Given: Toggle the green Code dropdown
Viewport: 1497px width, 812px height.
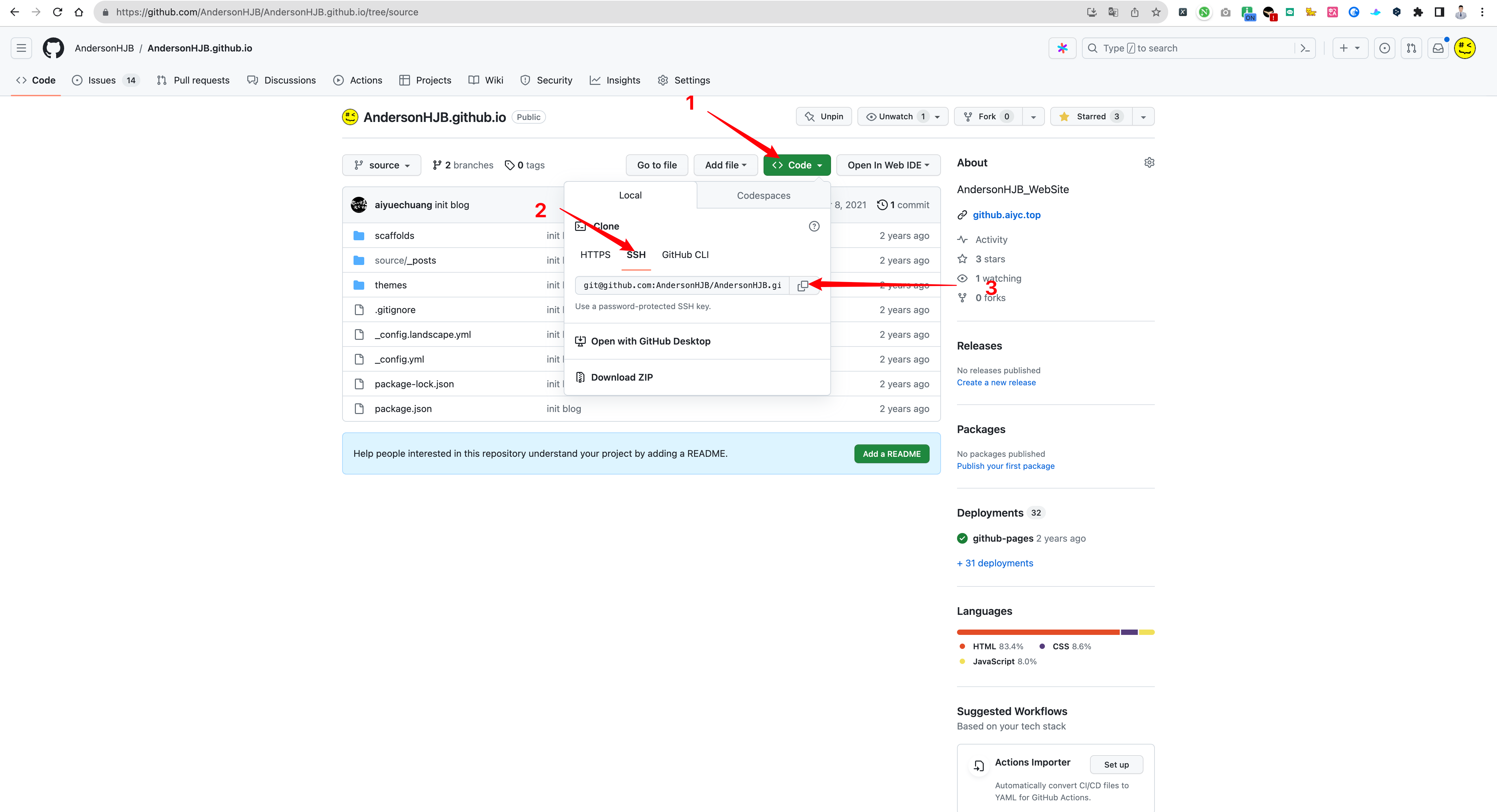Looking at the screenshot, I should pos(797,165).
